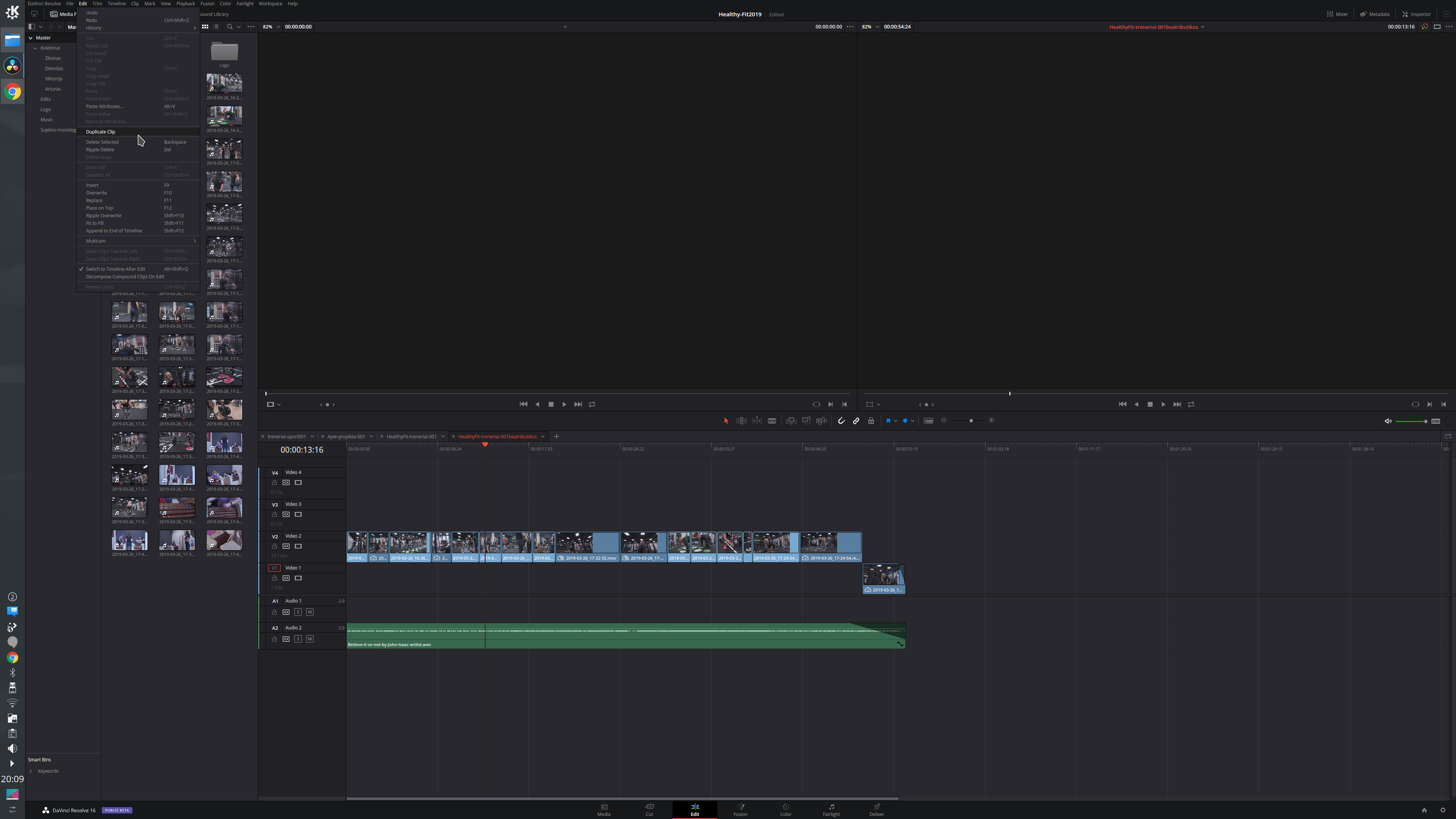This screenshot has height=819, width=1456.
Task: Play the timeline viewer forward
Action: [1163, 405]
